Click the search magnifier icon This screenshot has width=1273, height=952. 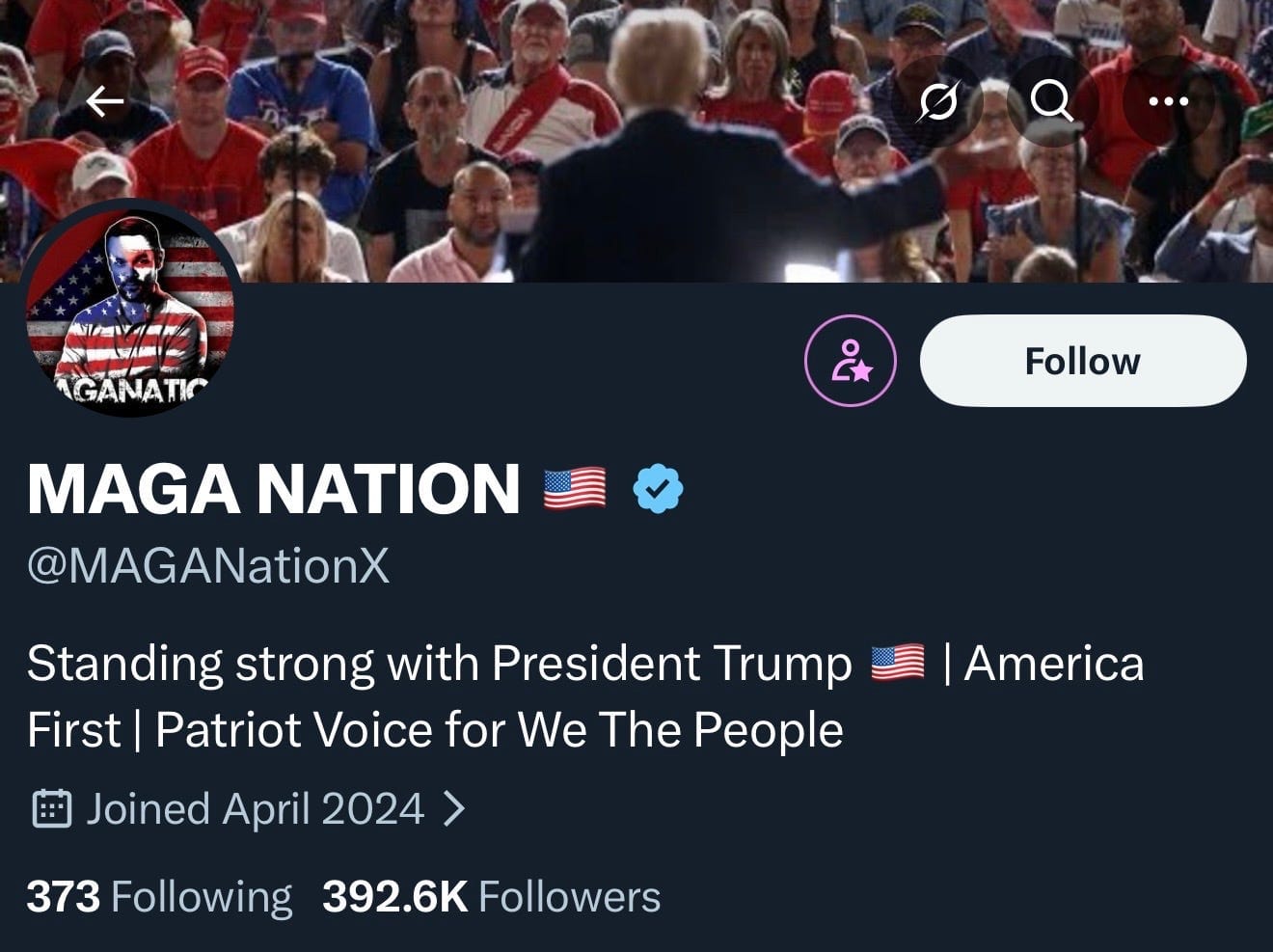pyautogui.click(x=1050, y=99)
